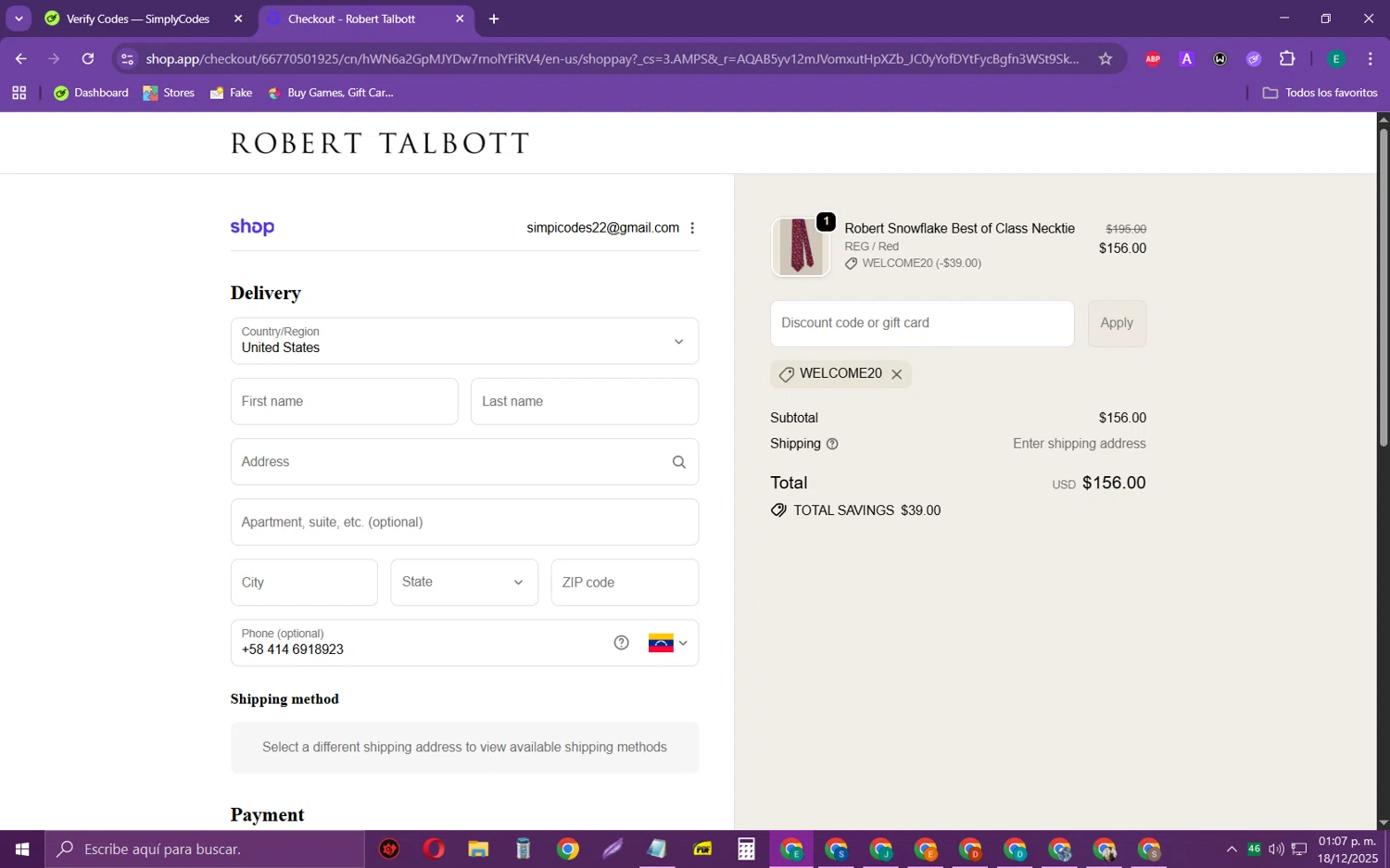Bookmark this page with star icon
The height and width of the screenshot is (868, 1390).
click(1105, 58)
